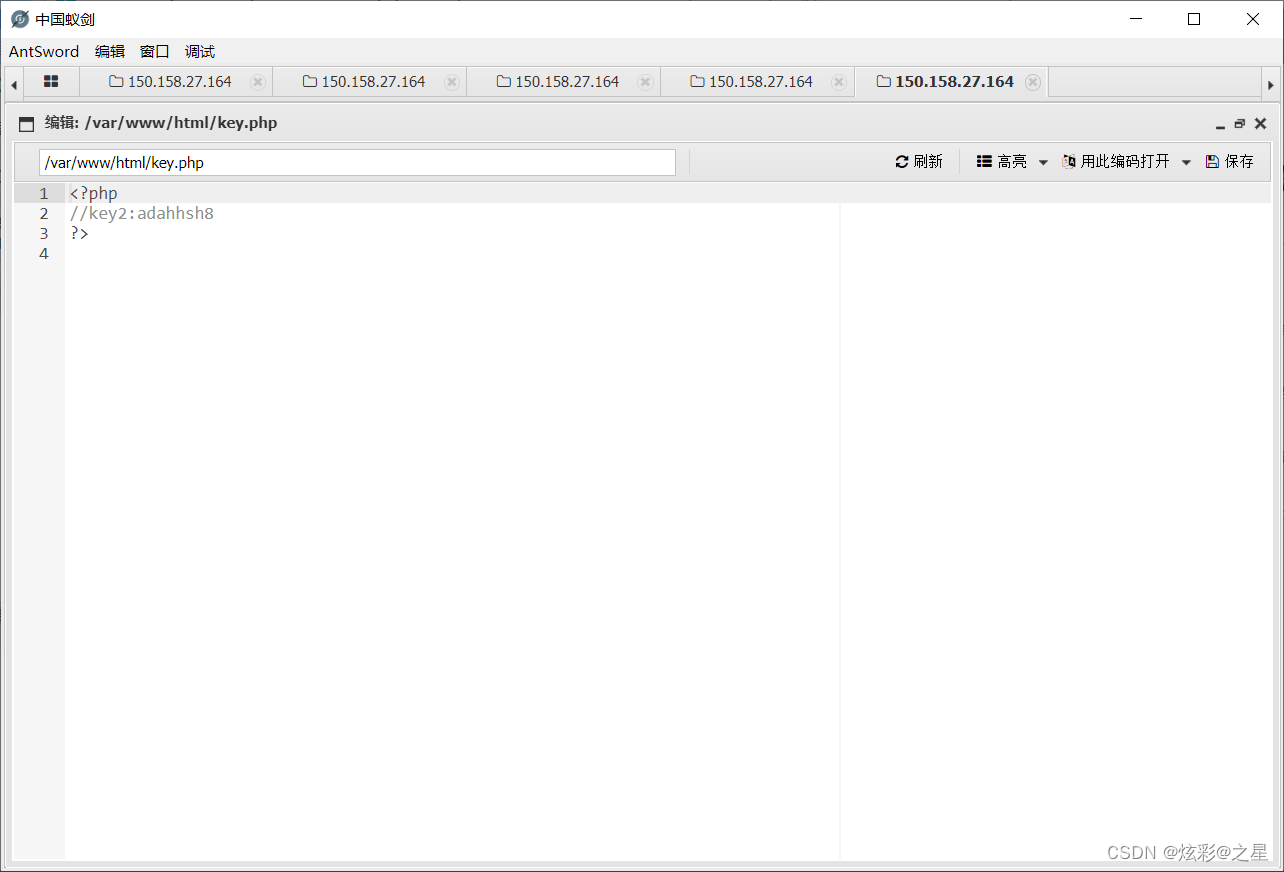Image resolution: width=1284 pixels, height=872 pixels.
Task: Click the floppy disk save icon
Action: tap(1212, 161)
